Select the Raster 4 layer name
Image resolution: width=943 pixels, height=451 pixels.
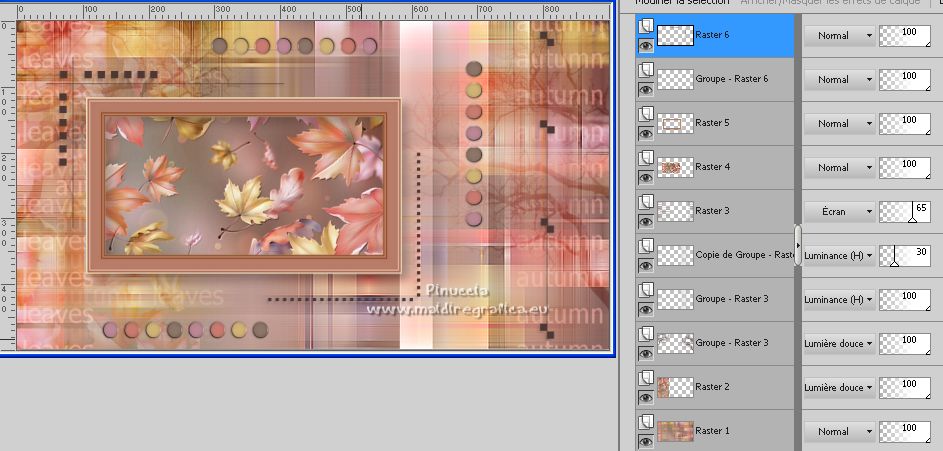(x=712, y=167)
